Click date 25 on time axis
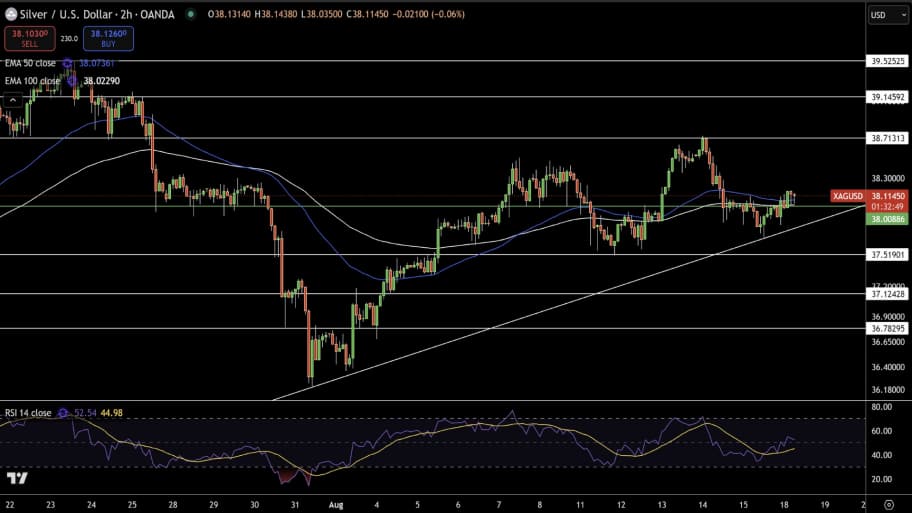This screenshot has width=912, height=513. pyautogui.click(x=132, y=504)
